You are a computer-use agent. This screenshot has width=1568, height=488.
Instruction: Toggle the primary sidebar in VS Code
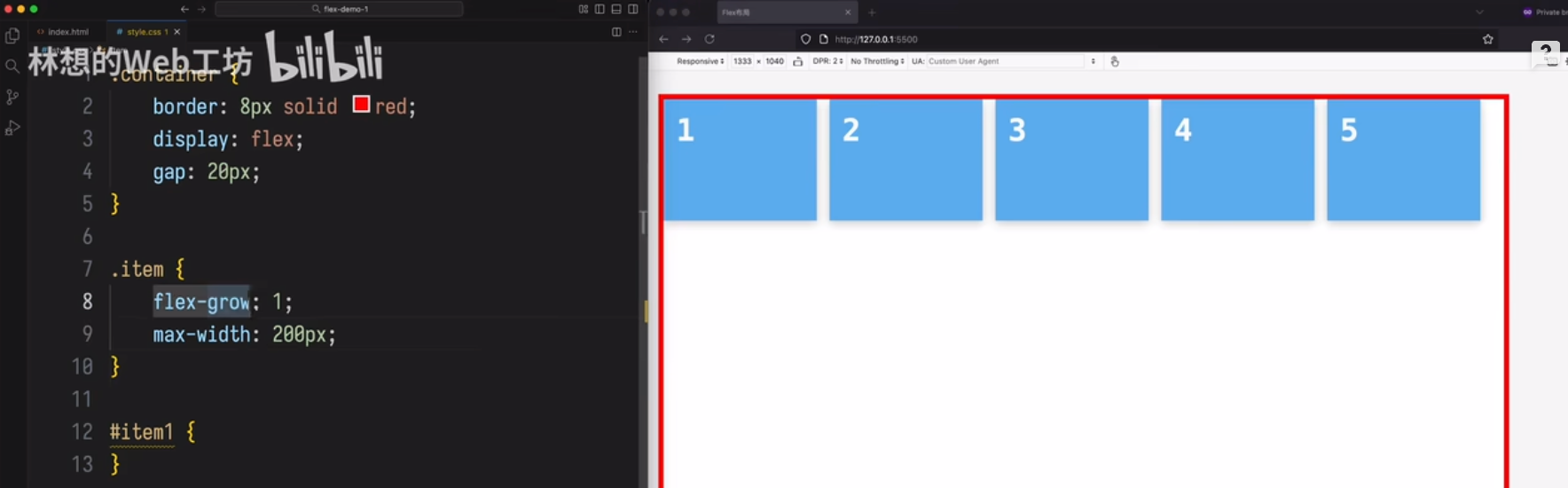pyautogui.click(x=600, y=9)
